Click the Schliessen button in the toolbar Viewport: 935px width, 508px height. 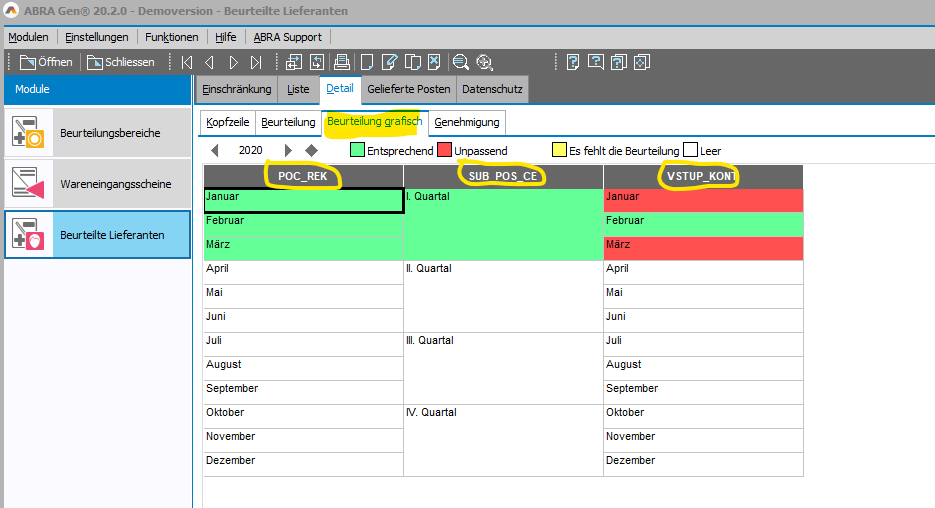tap(121, 62)
